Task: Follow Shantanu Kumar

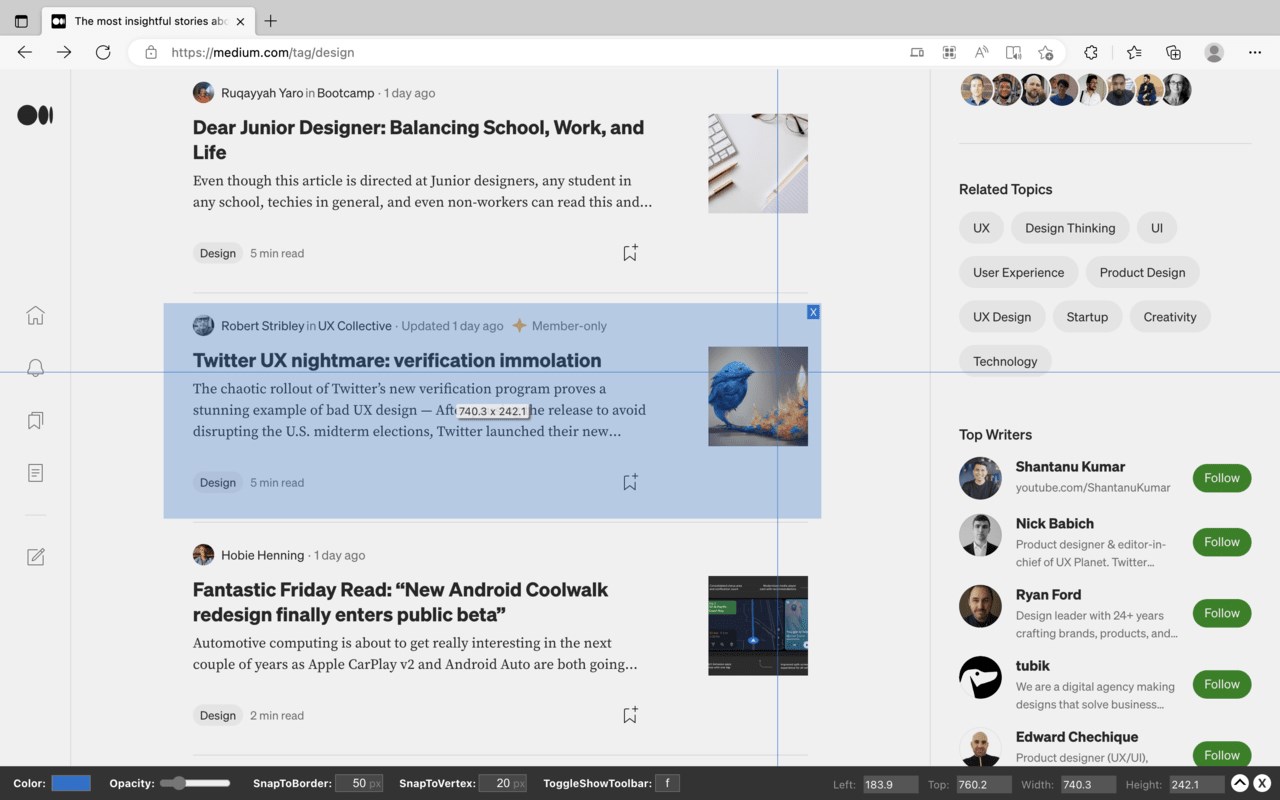Action: tap(1222, 478)
